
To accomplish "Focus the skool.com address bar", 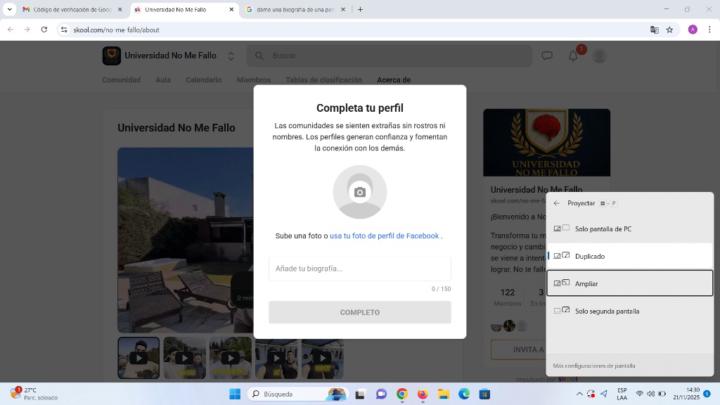I will [x=354, y=30].
